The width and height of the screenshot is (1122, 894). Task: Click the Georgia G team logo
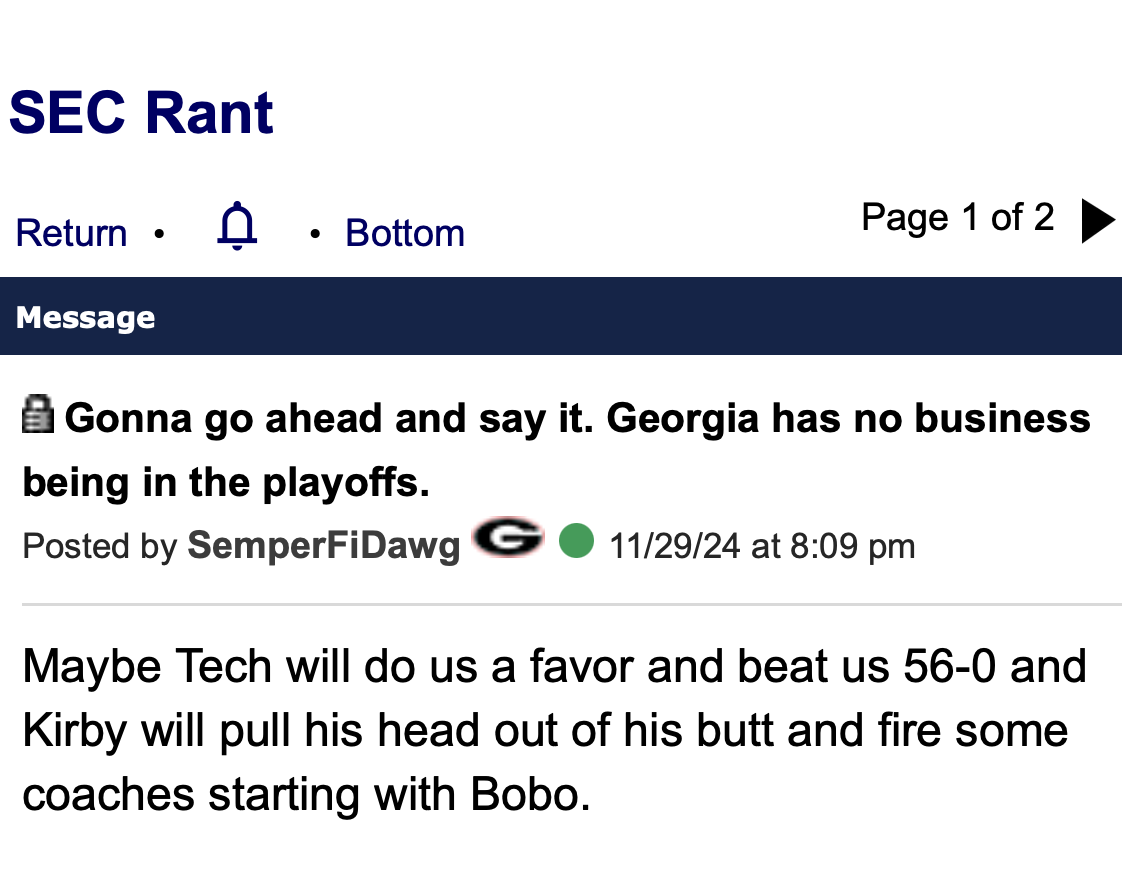tap(507, 541)
